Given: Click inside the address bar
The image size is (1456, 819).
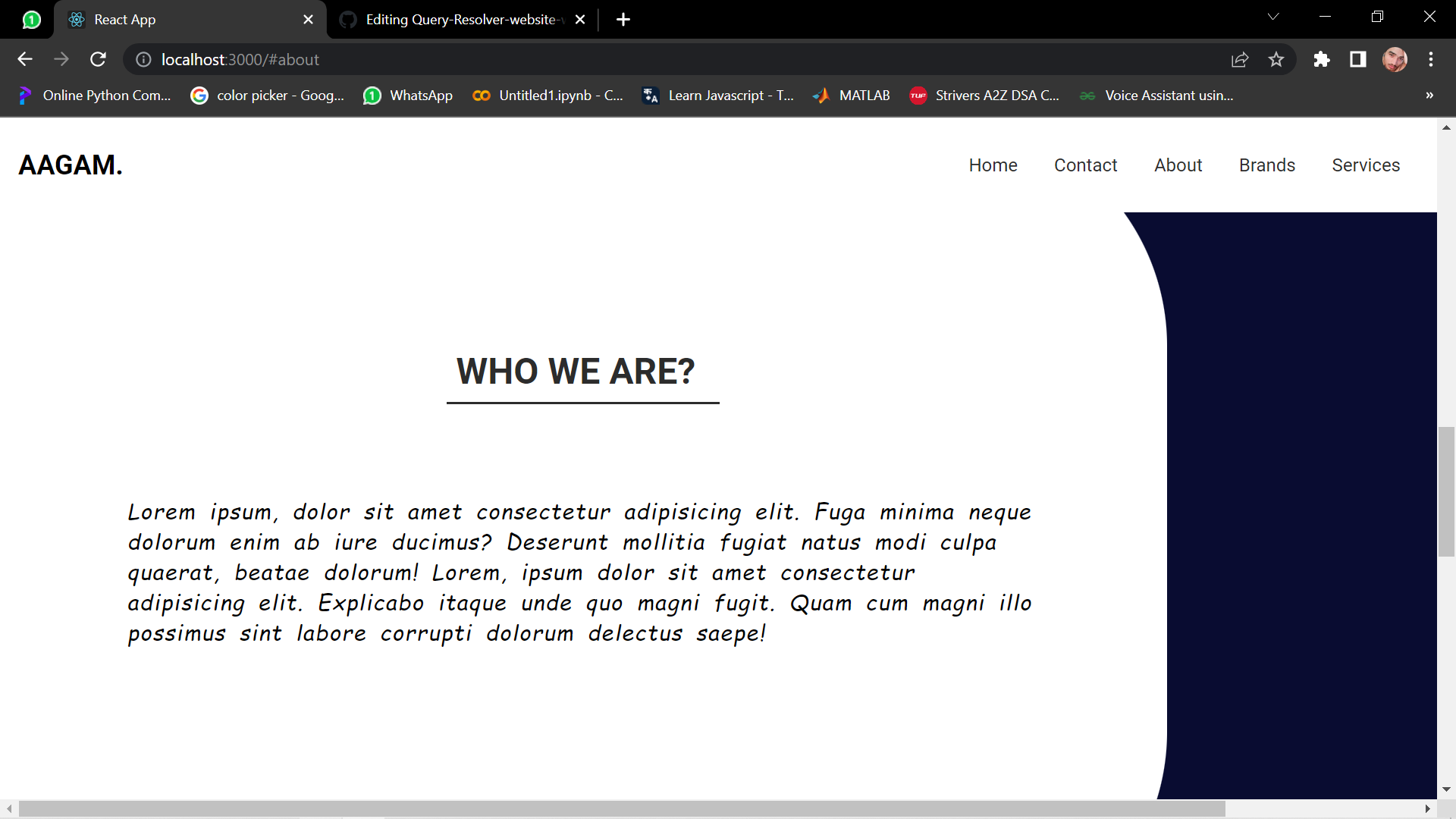Looking at the screenshot, I should [531, 59].
